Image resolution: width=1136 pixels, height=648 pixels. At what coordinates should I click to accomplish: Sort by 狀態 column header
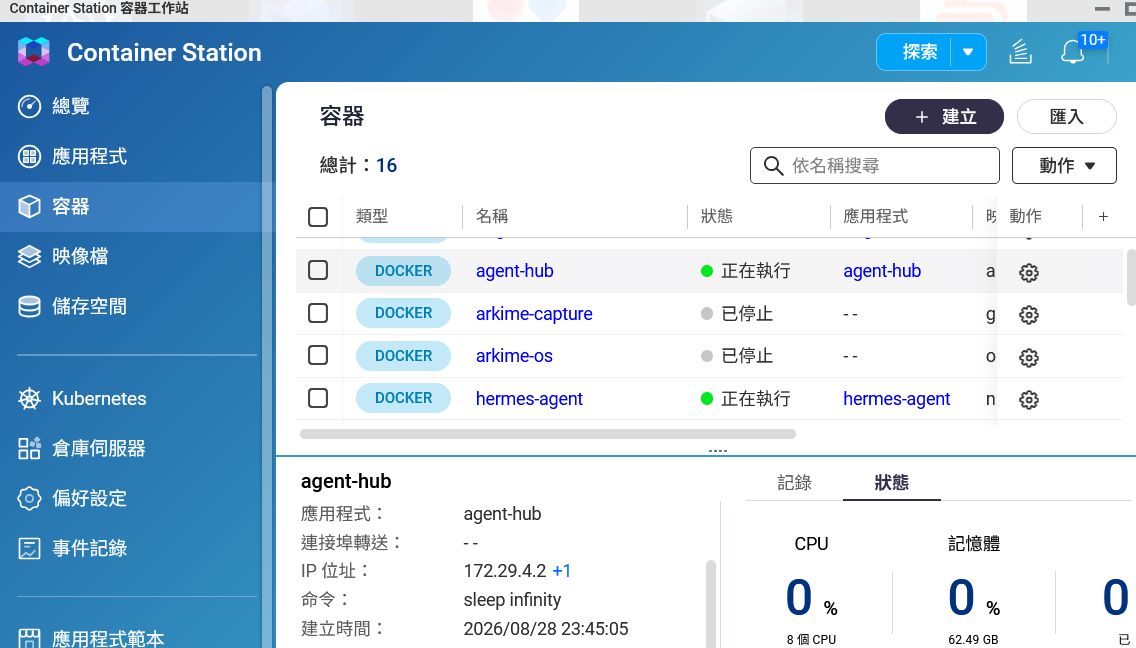click(717, 216)
